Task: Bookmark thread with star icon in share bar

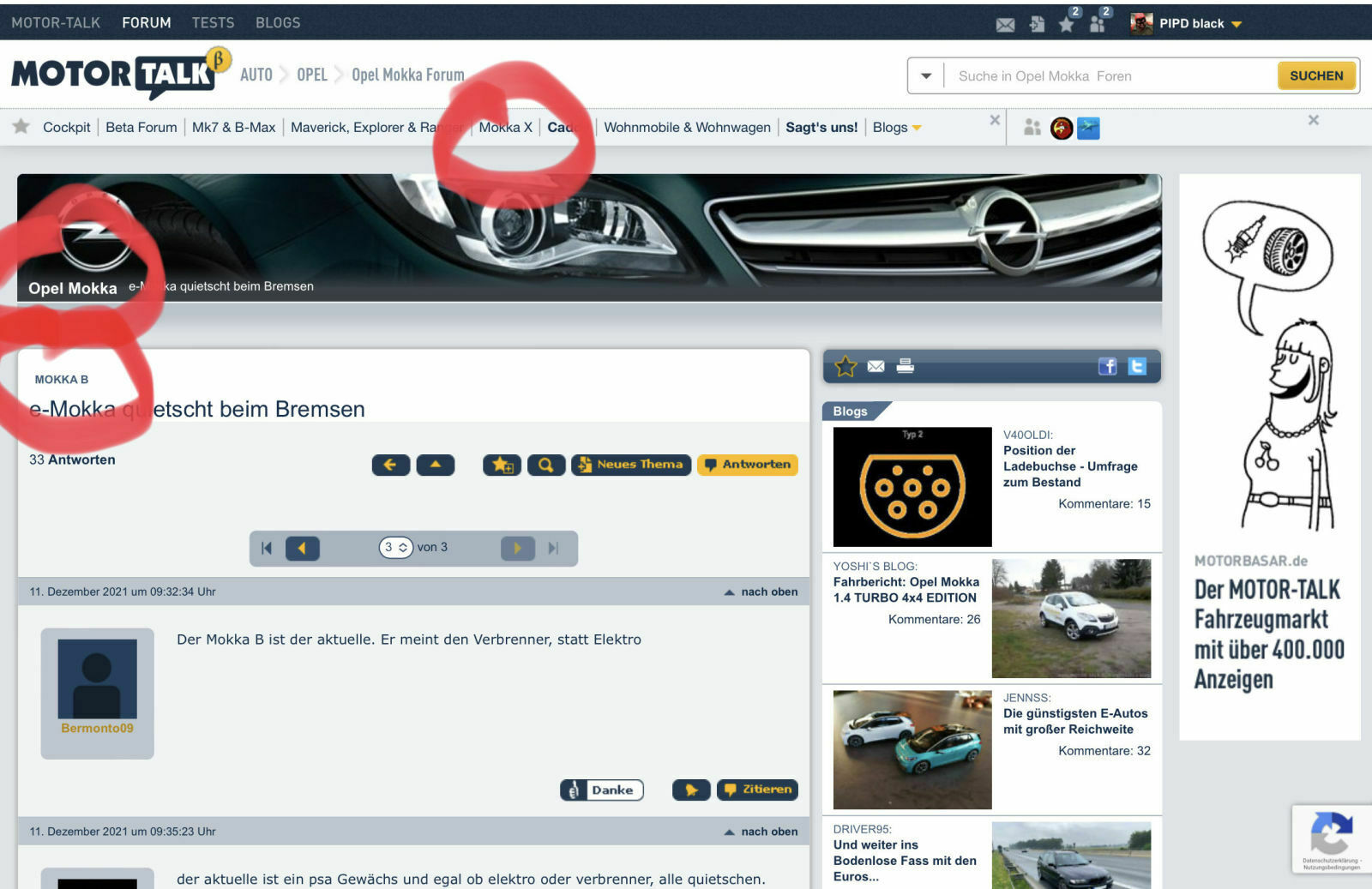Action: click(x=845, y=367)
